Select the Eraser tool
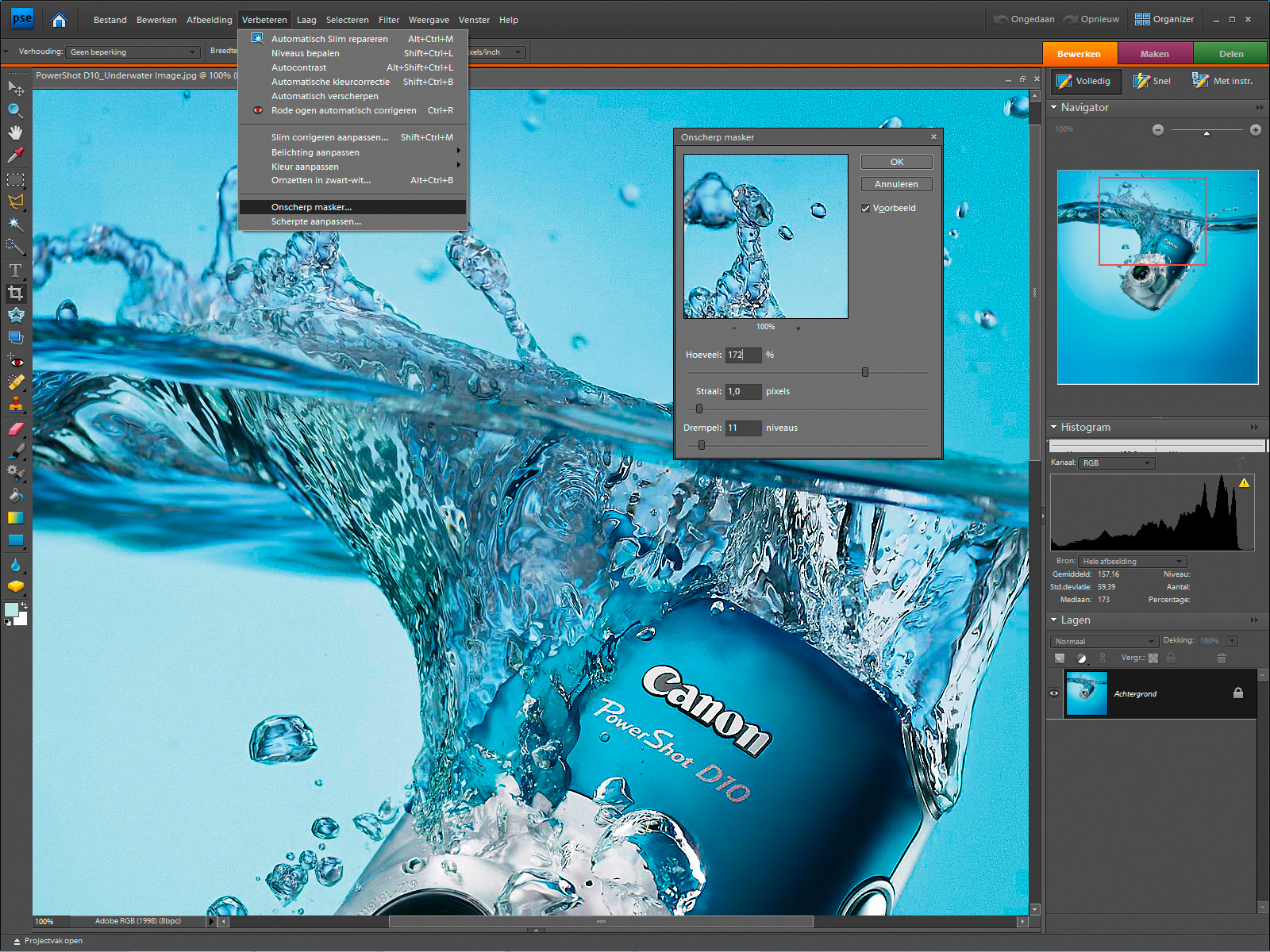 (x=15, y=429)
